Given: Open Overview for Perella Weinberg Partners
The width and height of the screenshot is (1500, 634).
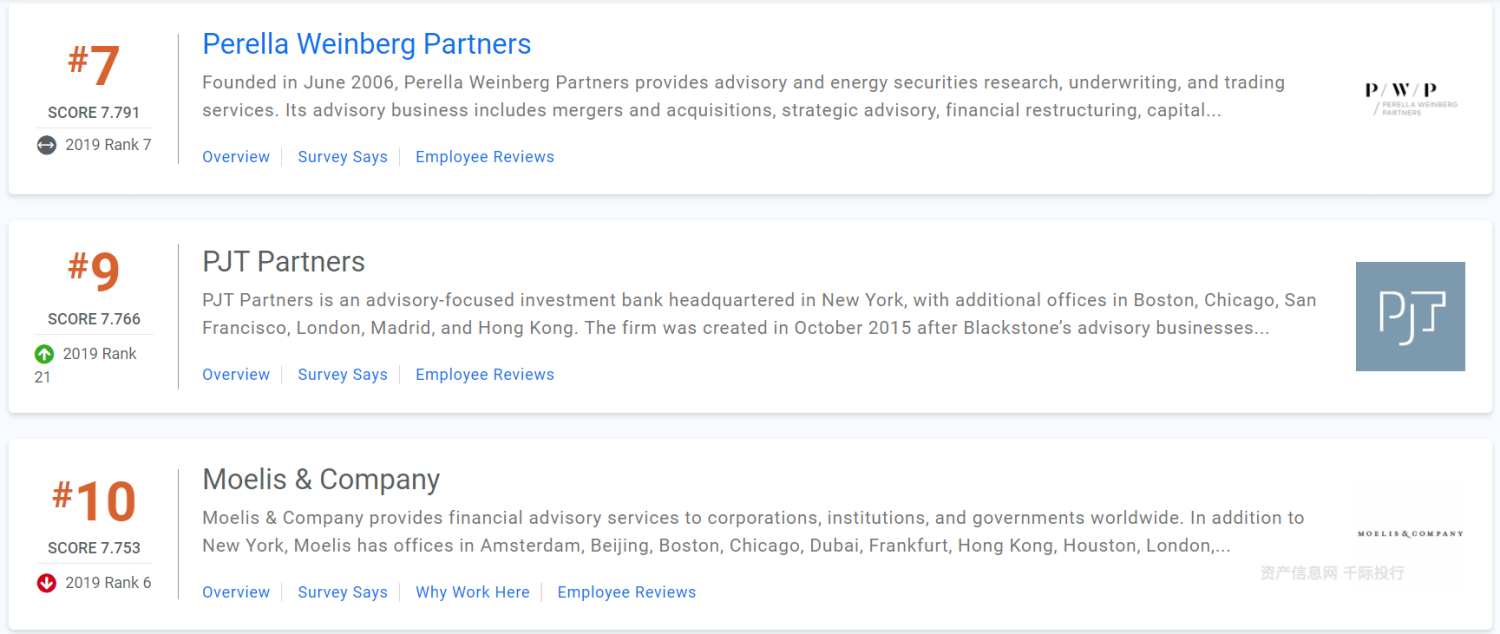Looking at the screenshot, I should click(x=236, y=157).
